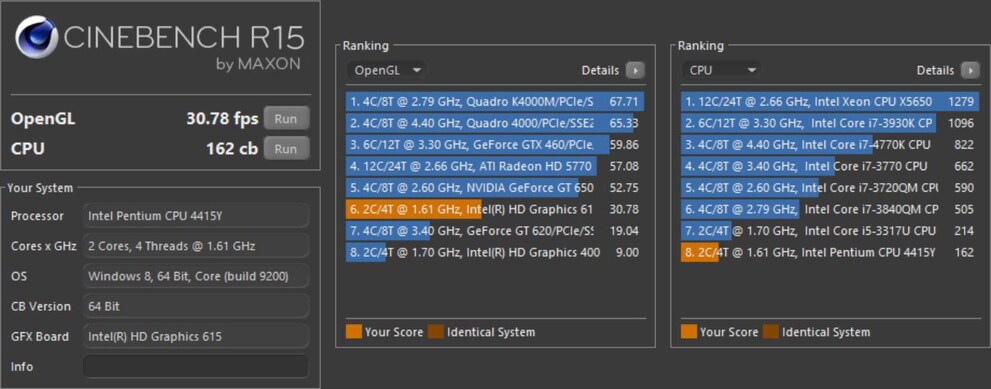Click Identical System swatch in CPU panel

[770, 331]
